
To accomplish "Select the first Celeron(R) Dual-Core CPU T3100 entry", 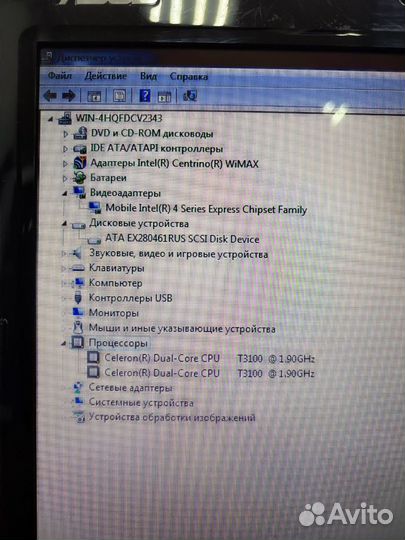I will (x=209, y=358).
